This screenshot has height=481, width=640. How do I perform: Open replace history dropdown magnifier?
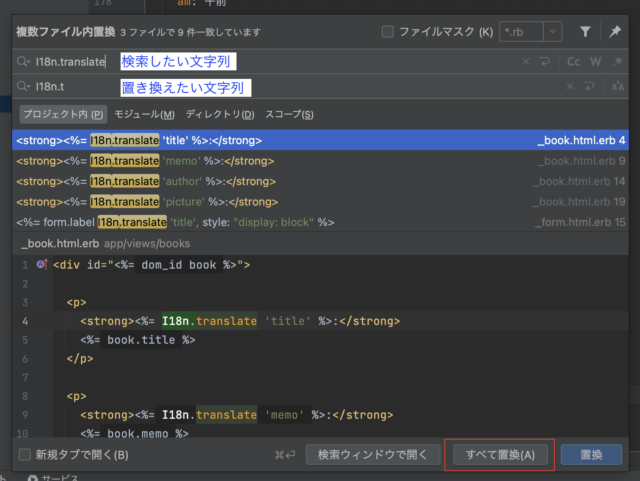[x=23, y=87]
